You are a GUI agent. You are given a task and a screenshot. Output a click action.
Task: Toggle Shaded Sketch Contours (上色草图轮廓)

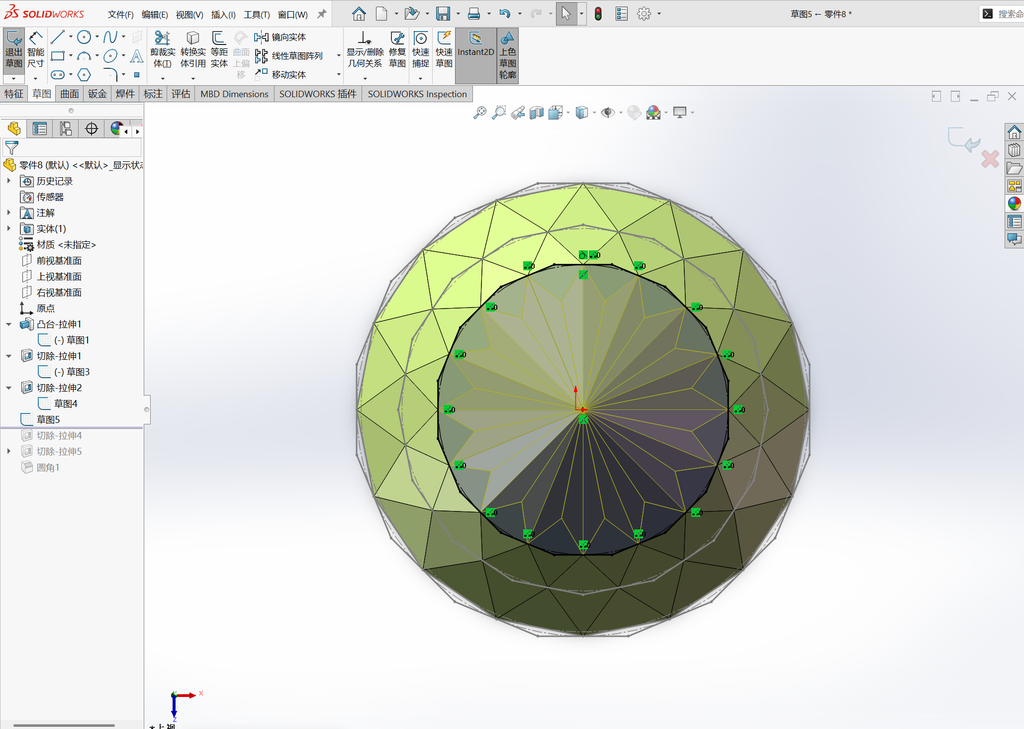click(x=507, y=55)
